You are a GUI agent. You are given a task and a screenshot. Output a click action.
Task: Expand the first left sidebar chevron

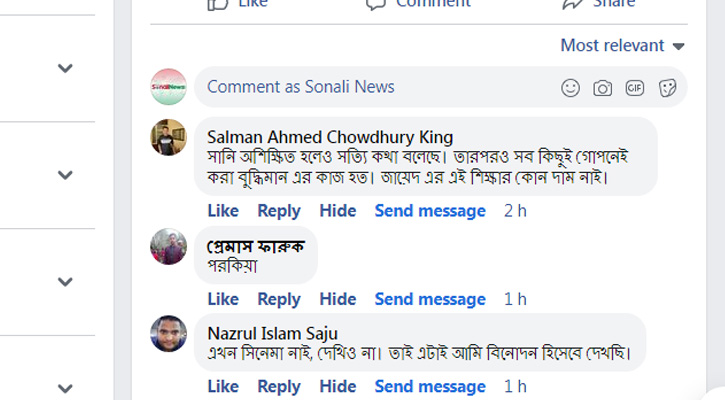tap(65, 68)
